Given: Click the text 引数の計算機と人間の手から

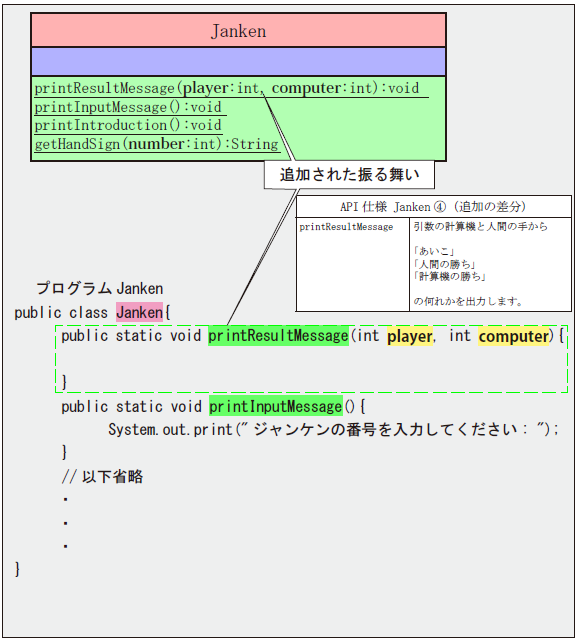Looking at the screenshot, I should point(481,226).
